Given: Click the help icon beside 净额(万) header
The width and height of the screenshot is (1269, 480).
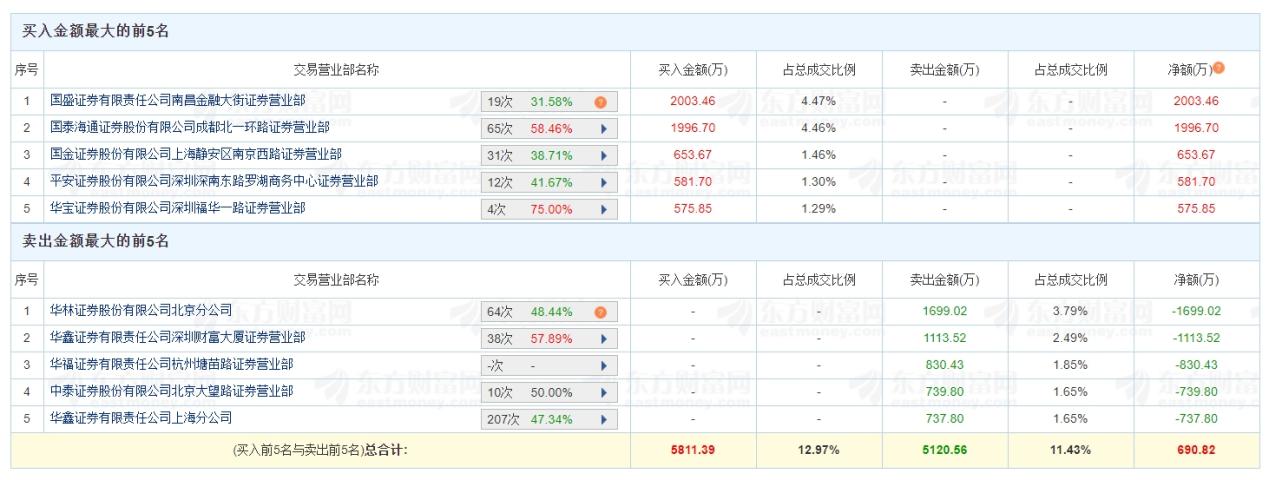Looking at the screenshot, I should click(x=1218, y=69).
